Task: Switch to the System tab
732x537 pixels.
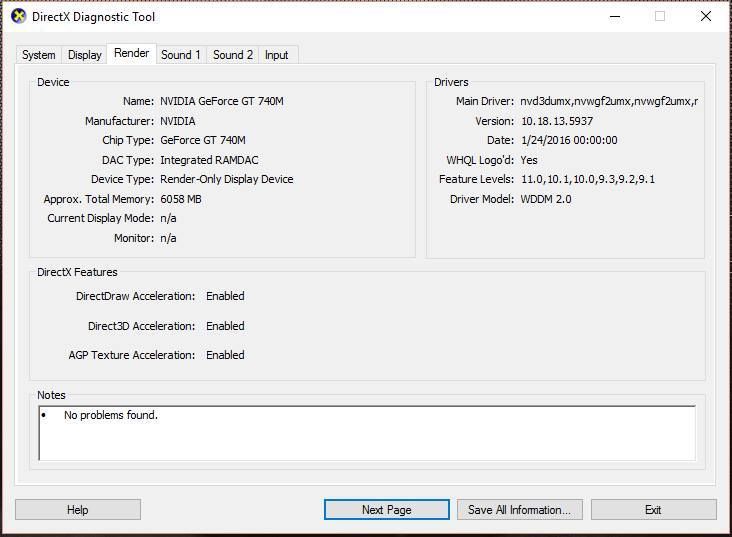Action: pyautogui.click(x=38, y=55)
